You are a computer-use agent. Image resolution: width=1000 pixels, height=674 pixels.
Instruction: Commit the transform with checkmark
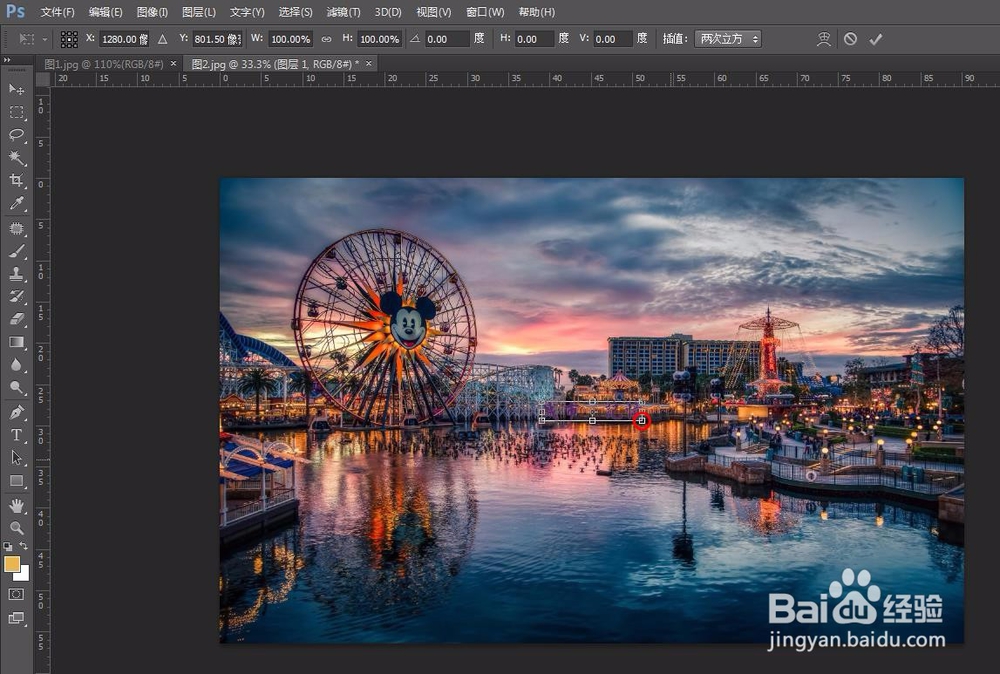pyautogui.click(x=876, y=40)
